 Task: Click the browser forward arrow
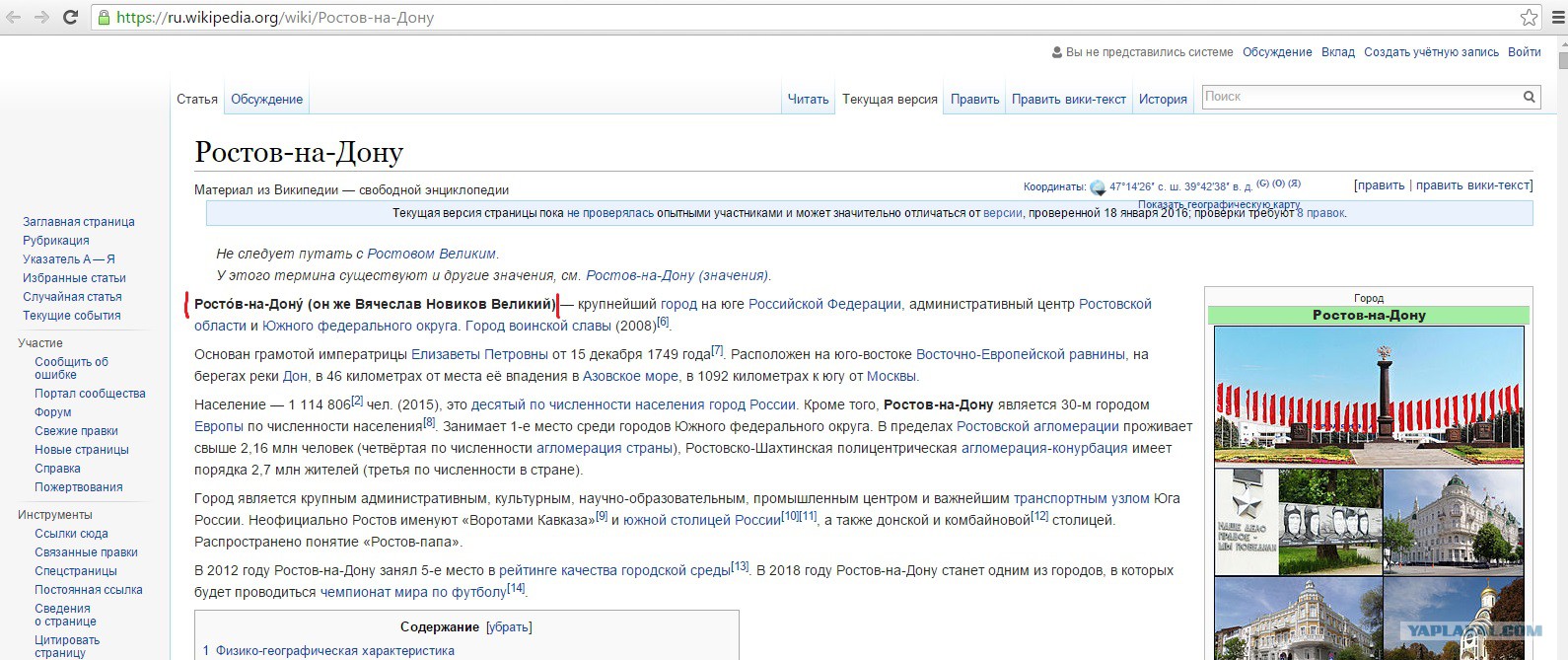(41, 17)
